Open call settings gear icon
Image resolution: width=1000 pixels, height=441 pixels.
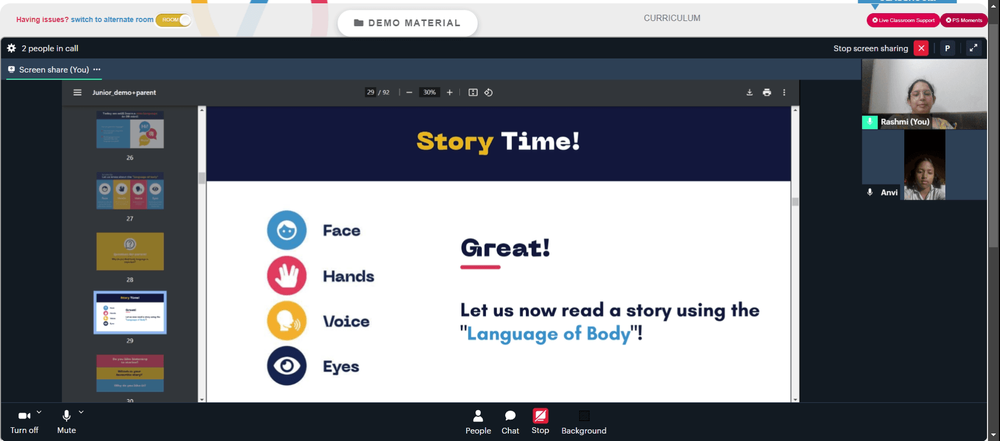(11, 48)
